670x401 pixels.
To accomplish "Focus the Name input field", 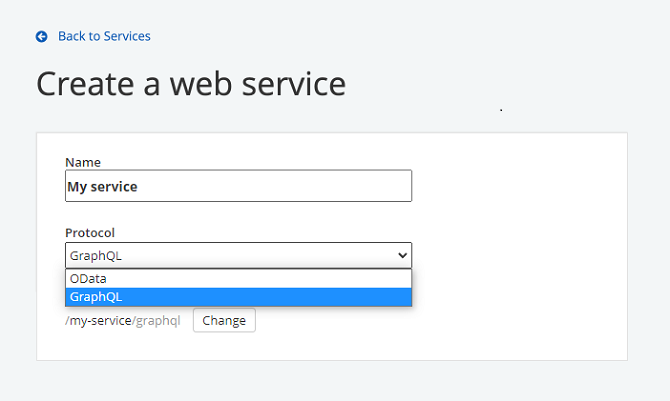I will (238, 186).
